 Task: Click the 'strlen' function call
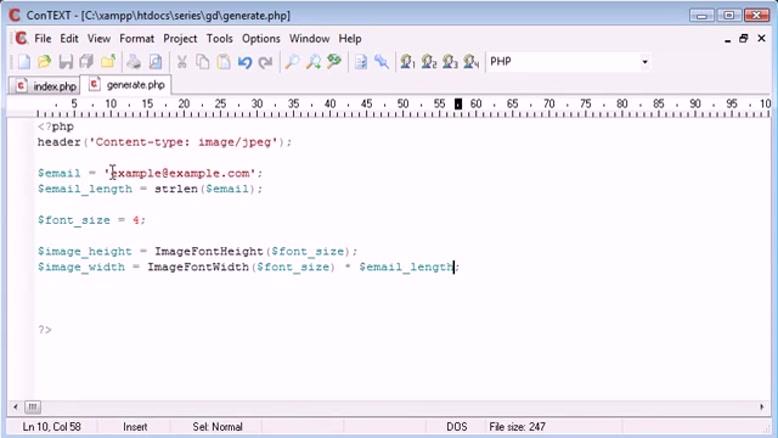[176, 189]
